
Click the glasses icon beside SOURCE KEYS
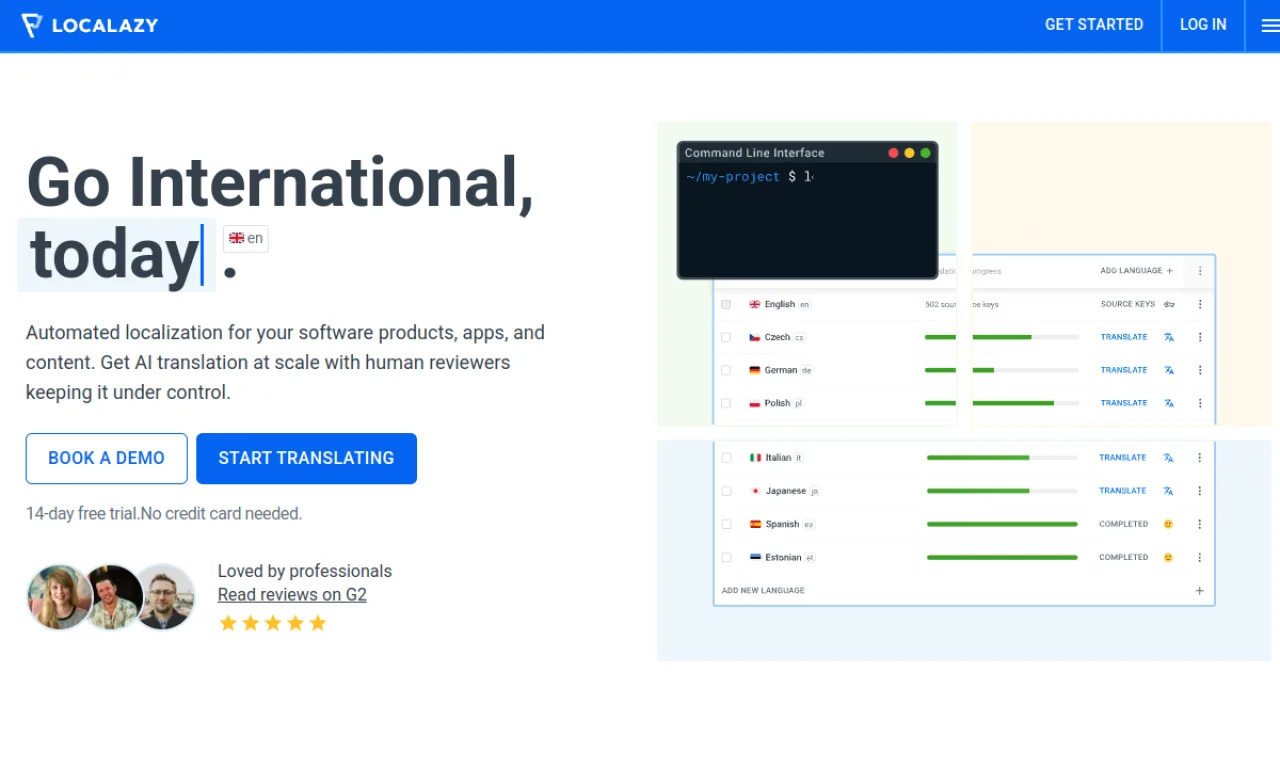(1169, 304)
